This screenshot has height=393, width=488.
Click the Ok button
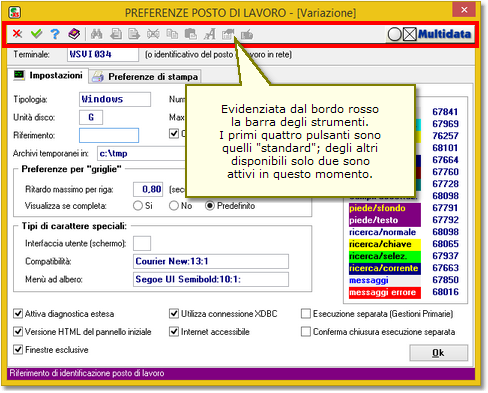[x=438, y=353]
